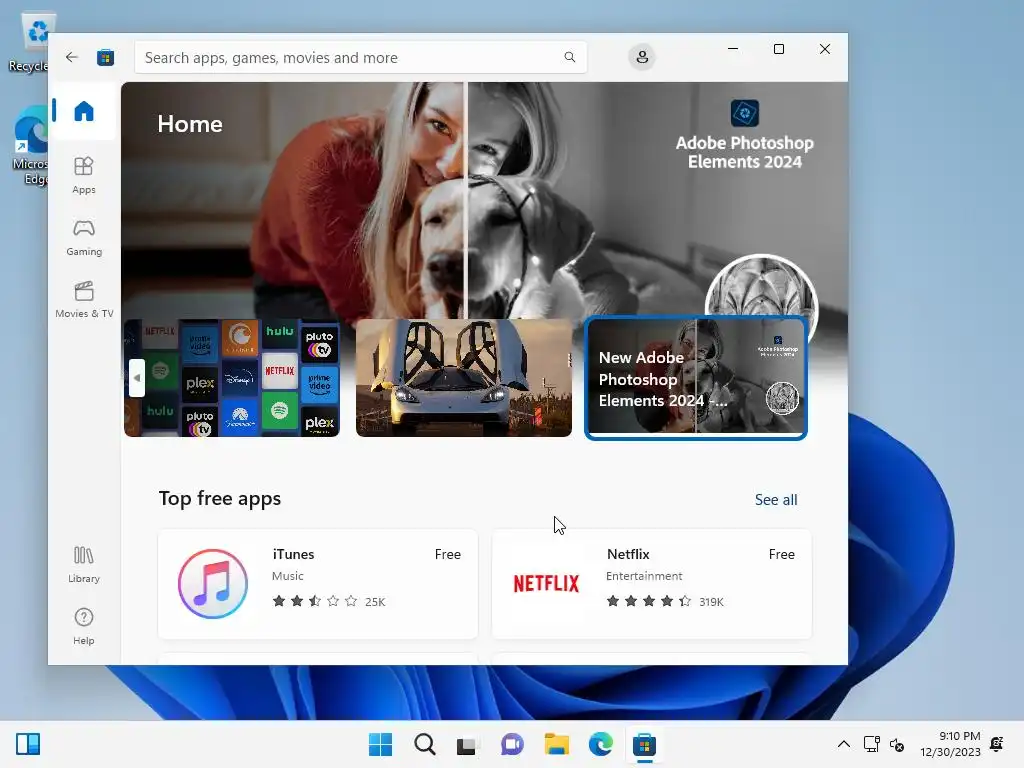
Task: Click the search magnifier icon in search box
Action: (x=569, y=57)
